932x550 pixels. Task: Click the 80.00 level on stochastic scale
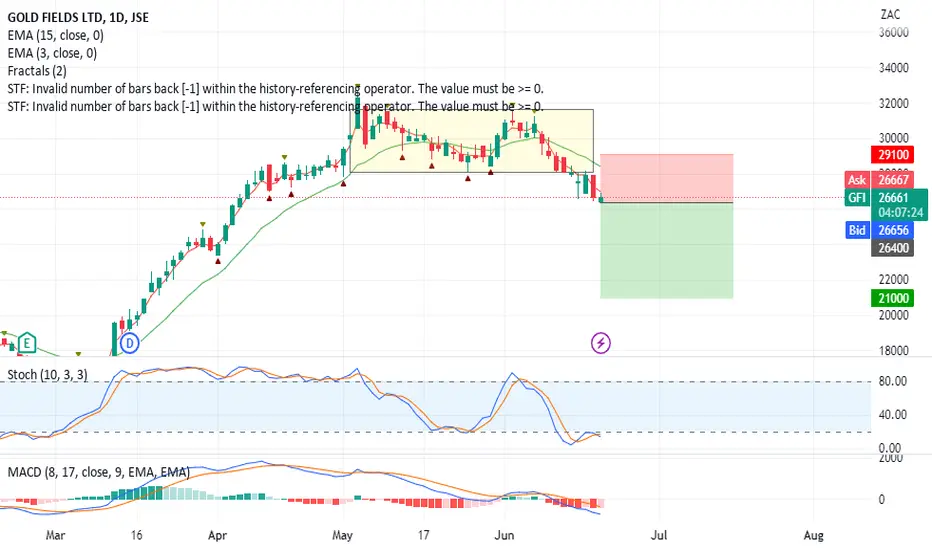pyautogui.click(x=893, y=381)
